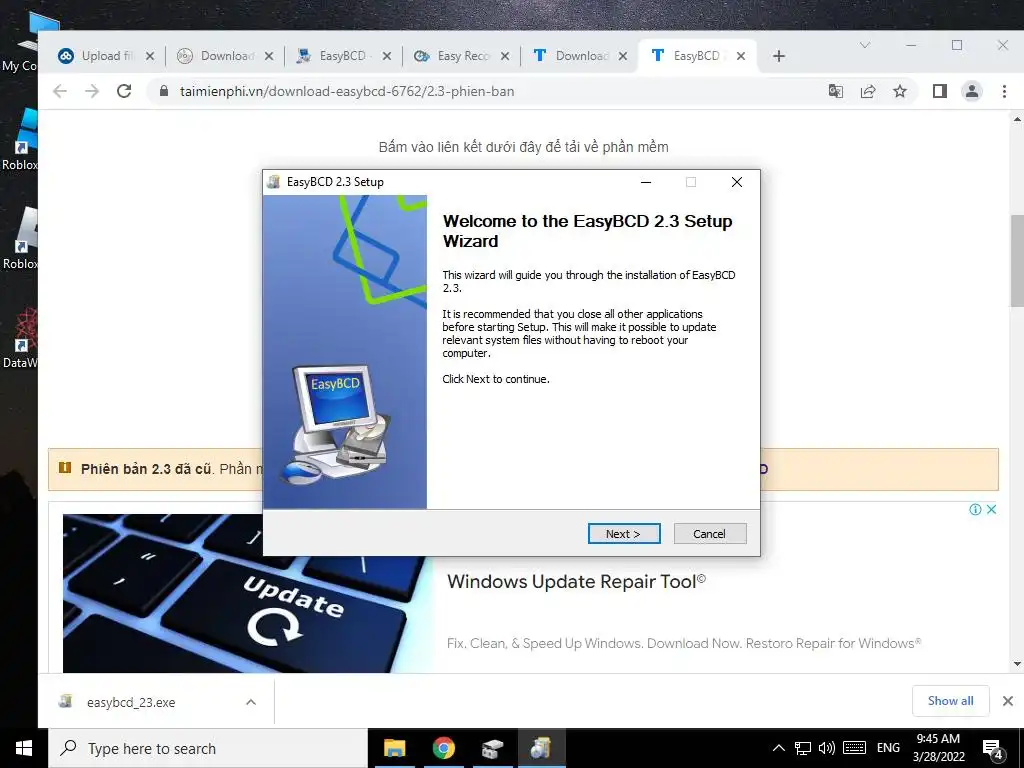
Task: Open the notification center icon
Action: pos(993,749)
